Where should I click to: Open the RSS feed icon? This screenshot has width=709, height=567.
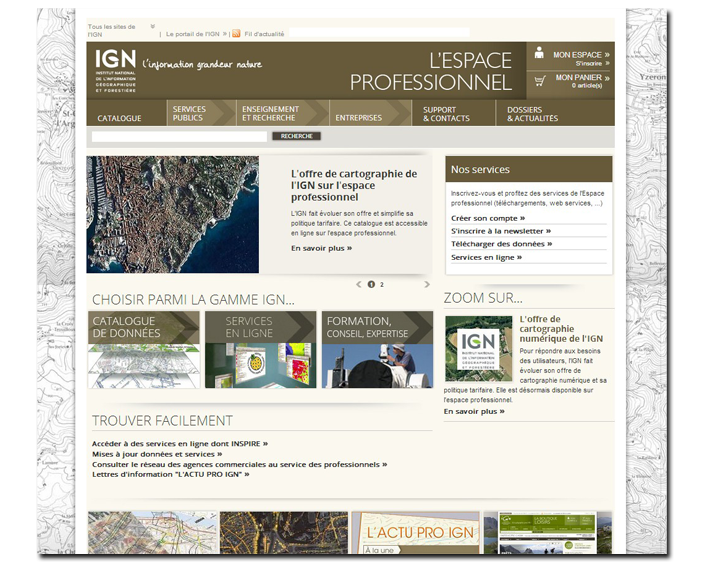[x=236, y=33]
